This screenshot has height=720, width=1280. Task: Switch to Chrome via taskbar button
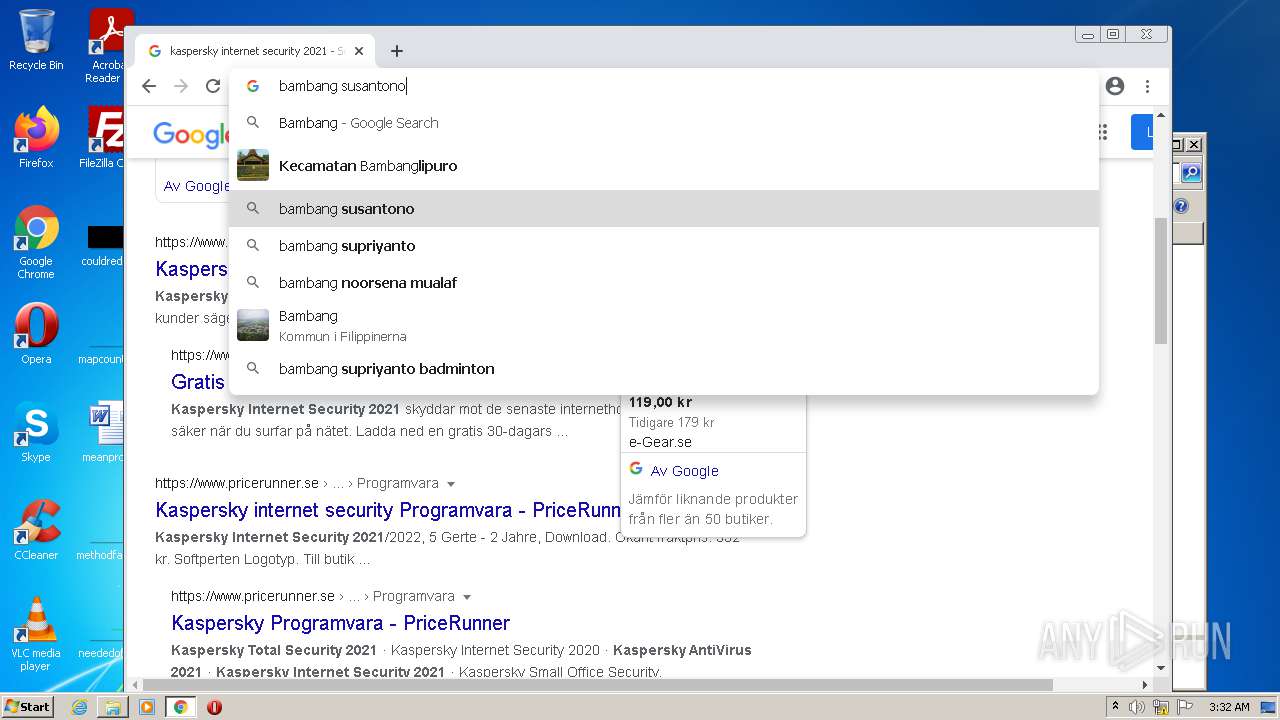pyautogui.click(x=180, y=707)
